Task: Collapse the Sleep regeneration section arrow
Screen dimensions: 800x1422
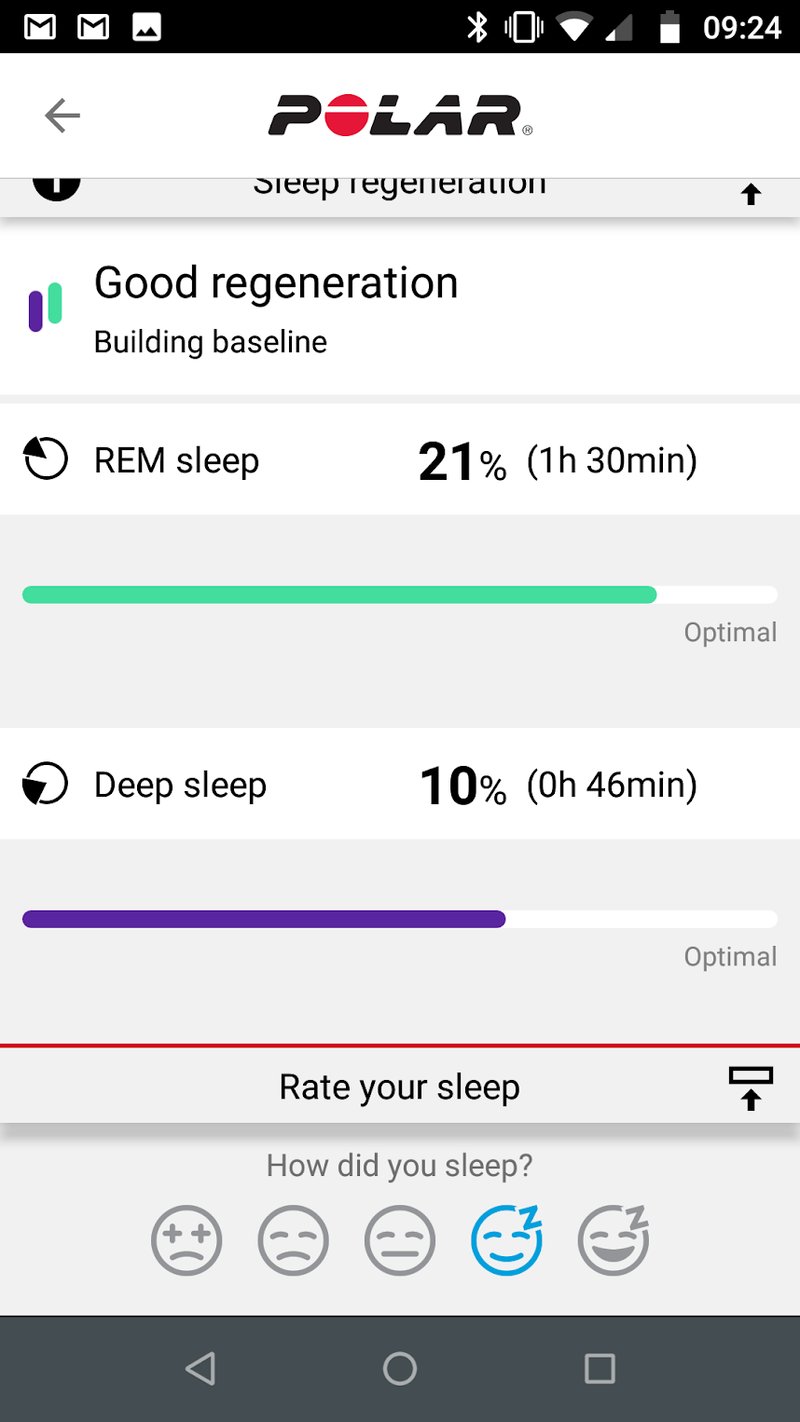Action: (x=751, y=194)
